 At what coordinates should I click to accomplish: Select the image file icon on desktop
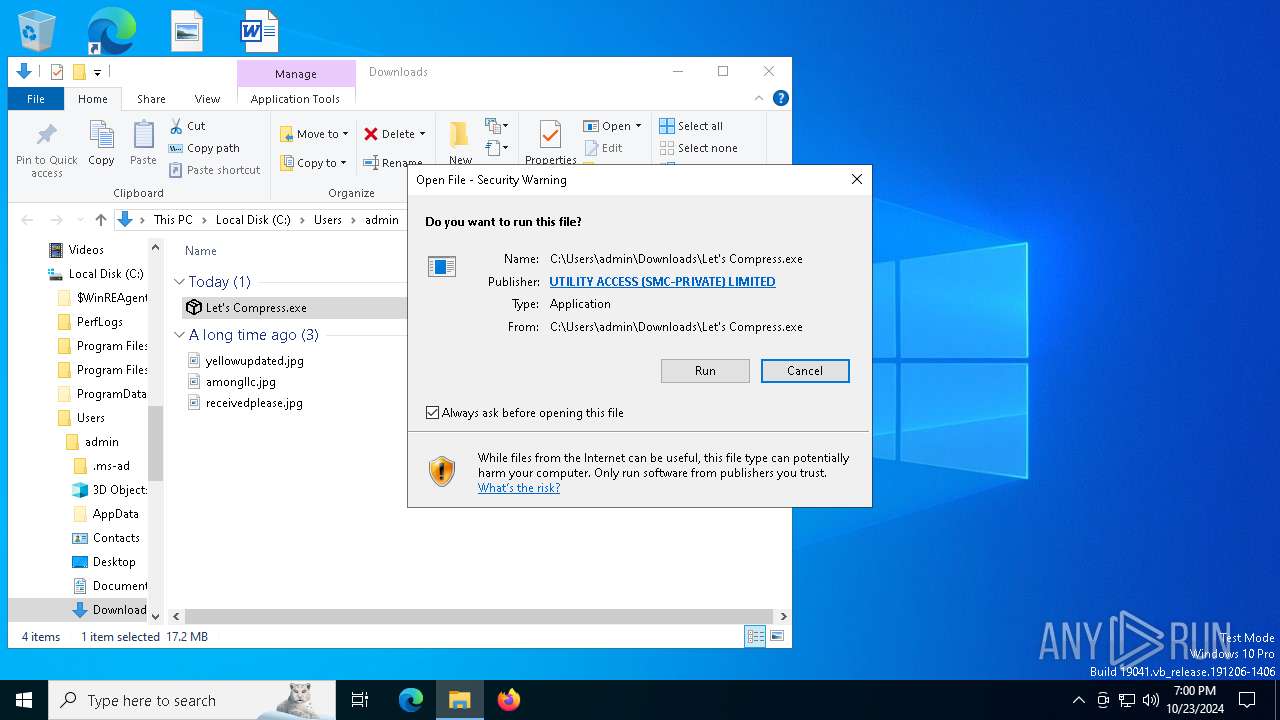186,31
